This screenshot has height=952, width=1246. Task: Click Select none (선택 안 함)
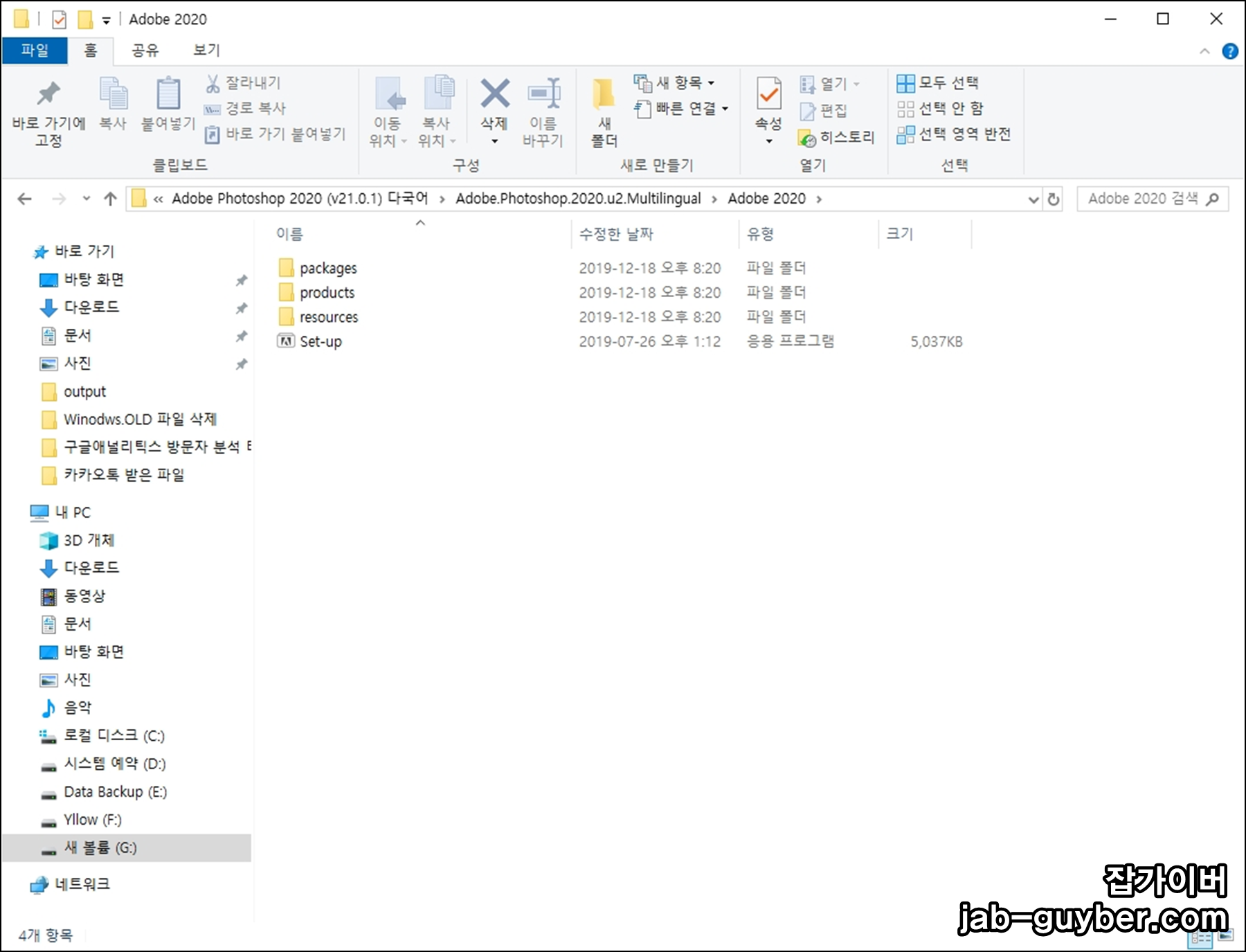(940, 109)
